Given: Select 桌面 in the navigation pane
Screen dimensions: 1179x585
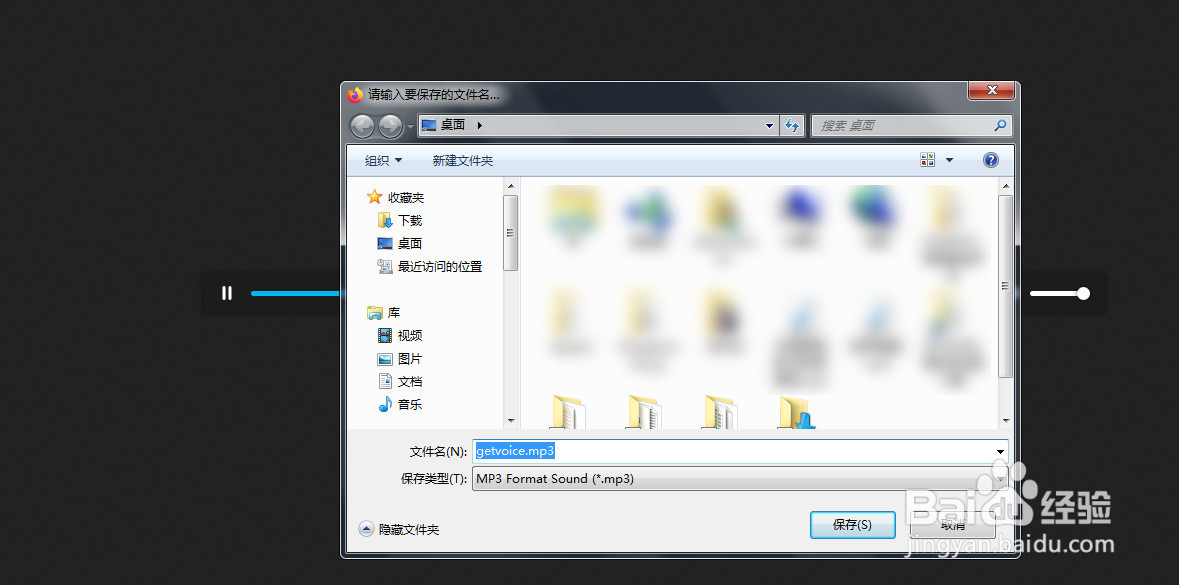Looking at the screenshot, I should click(x=410, y=244).
